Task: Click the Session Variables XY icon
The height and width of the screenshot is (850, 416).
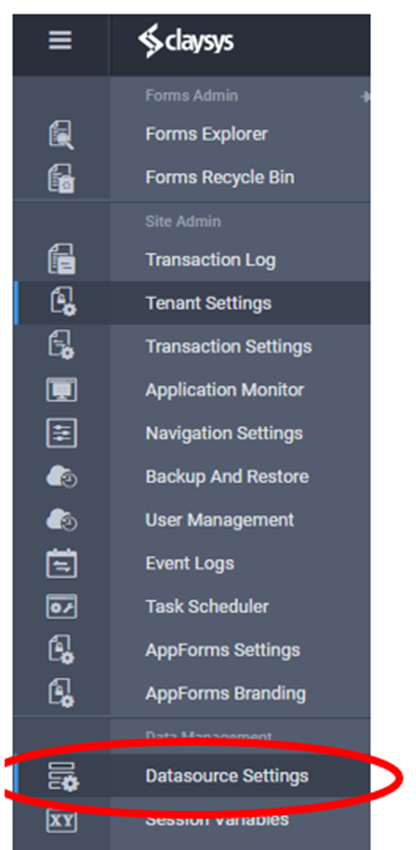Action: pos(61,820)
